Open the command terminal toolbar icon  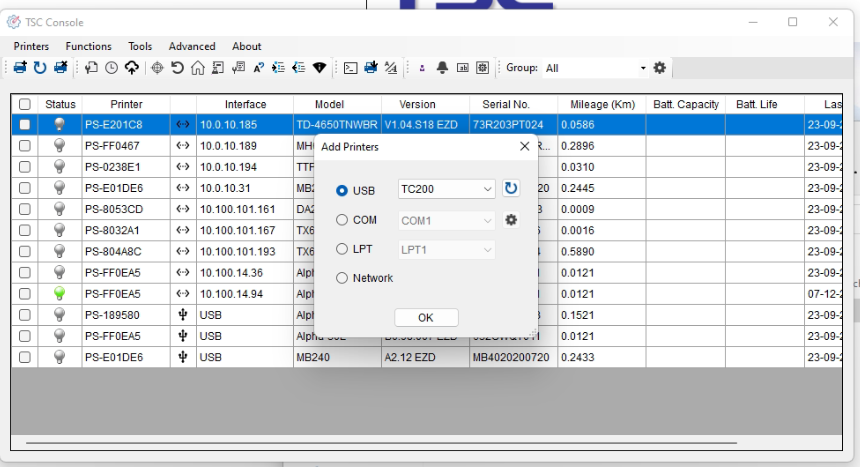pos(351,68)
